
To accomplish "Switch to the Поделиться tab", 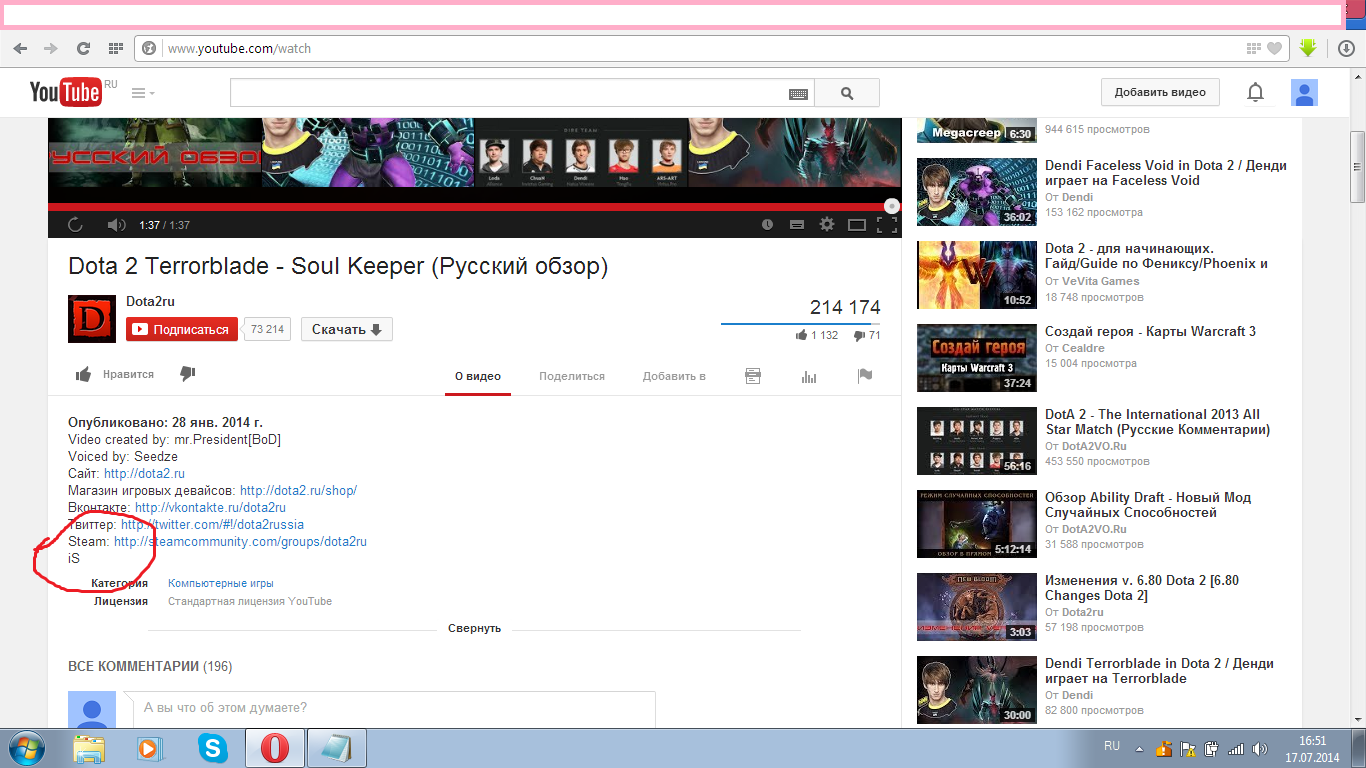I will 572,376.
